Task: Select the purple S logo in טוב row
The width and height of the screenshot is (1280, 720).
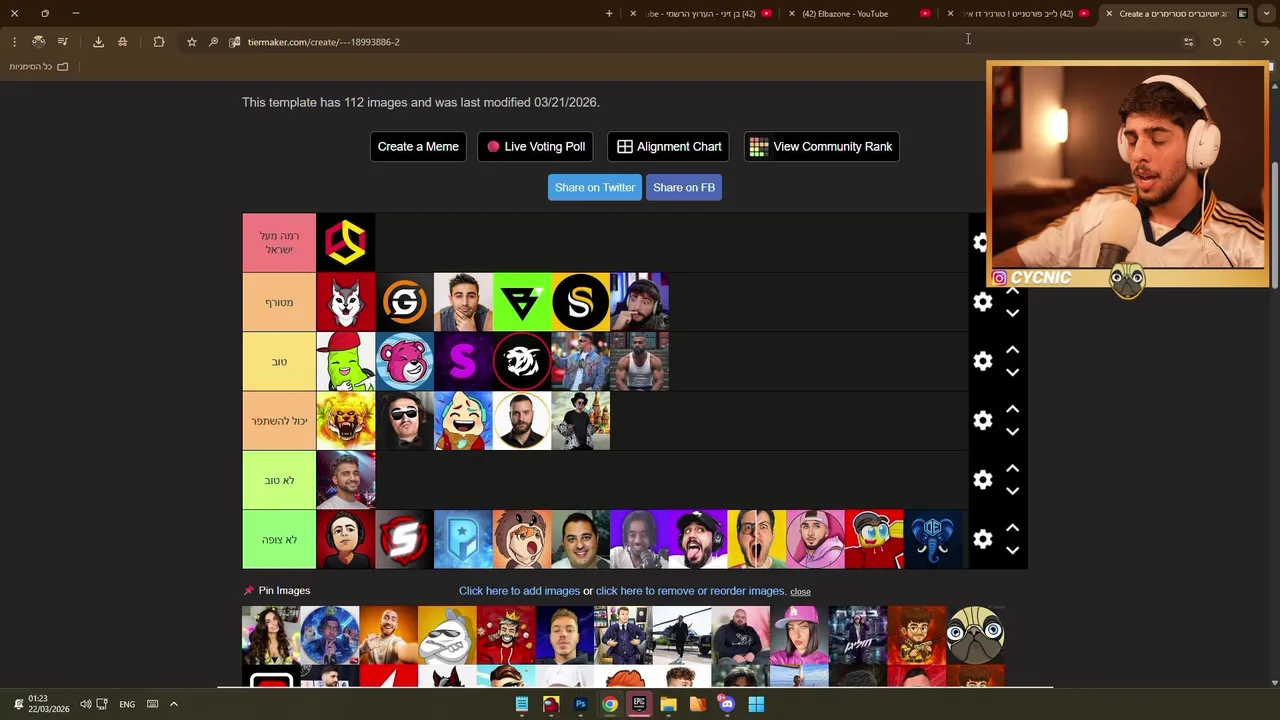Action: (463, 361)
